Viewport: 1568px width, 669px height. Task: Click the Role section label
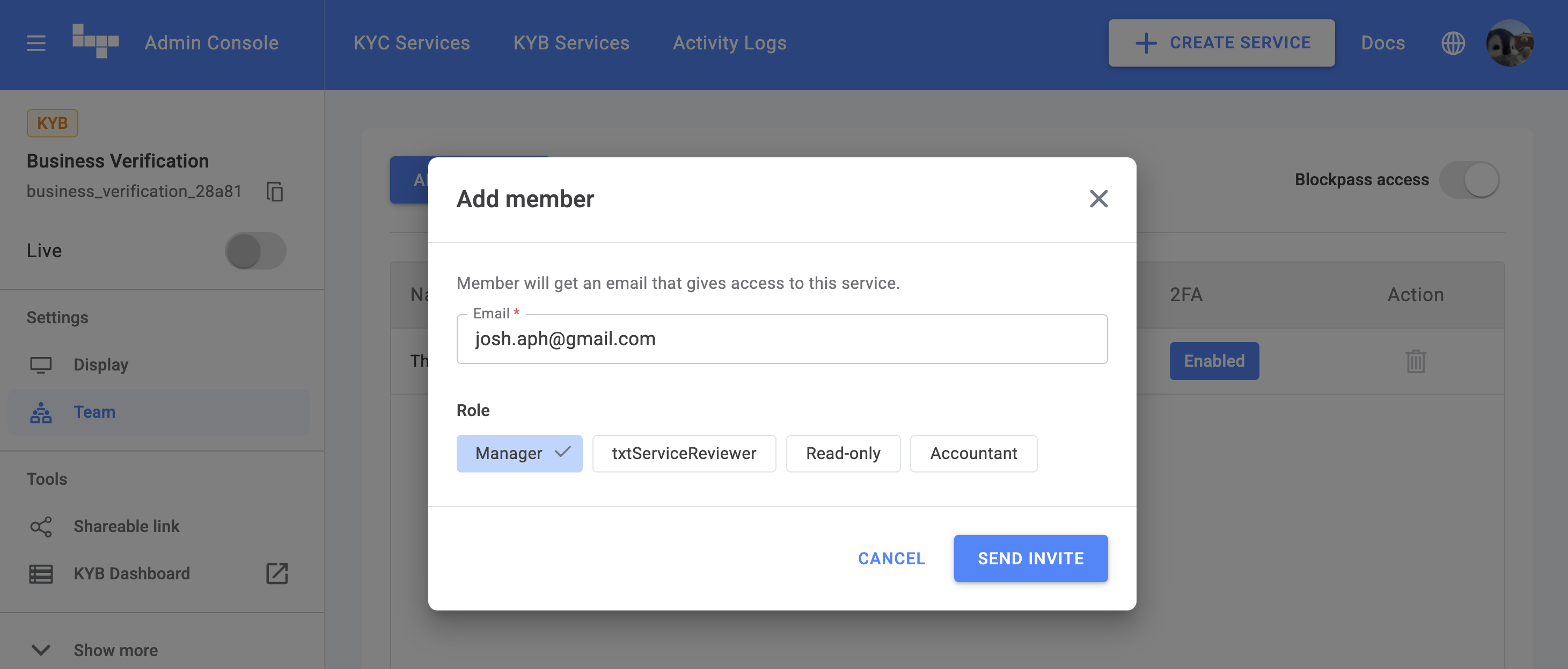[x=473, y=410]
